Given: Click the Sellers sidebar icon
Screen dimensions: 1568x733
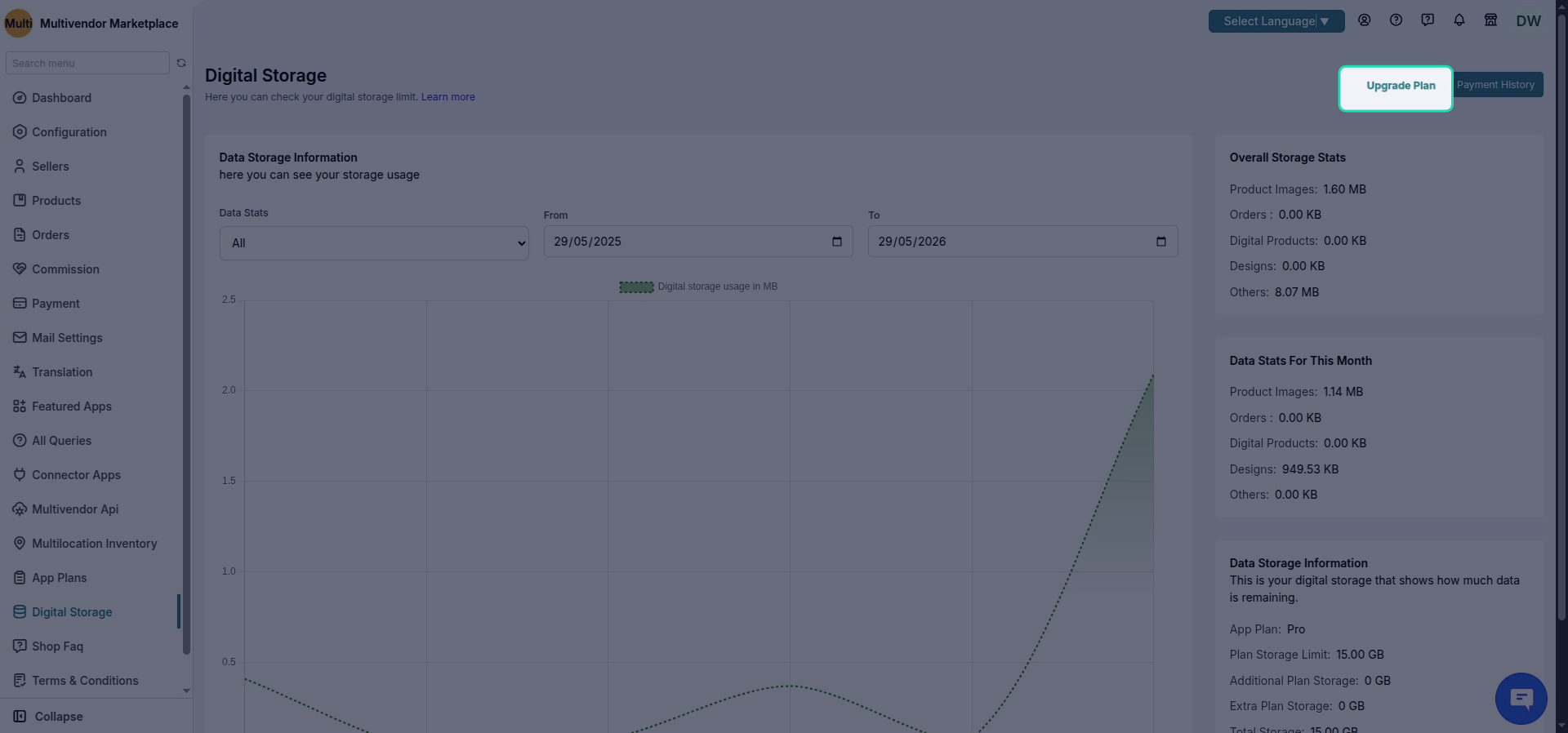Looking at the screenshot, I should [20, 167].
